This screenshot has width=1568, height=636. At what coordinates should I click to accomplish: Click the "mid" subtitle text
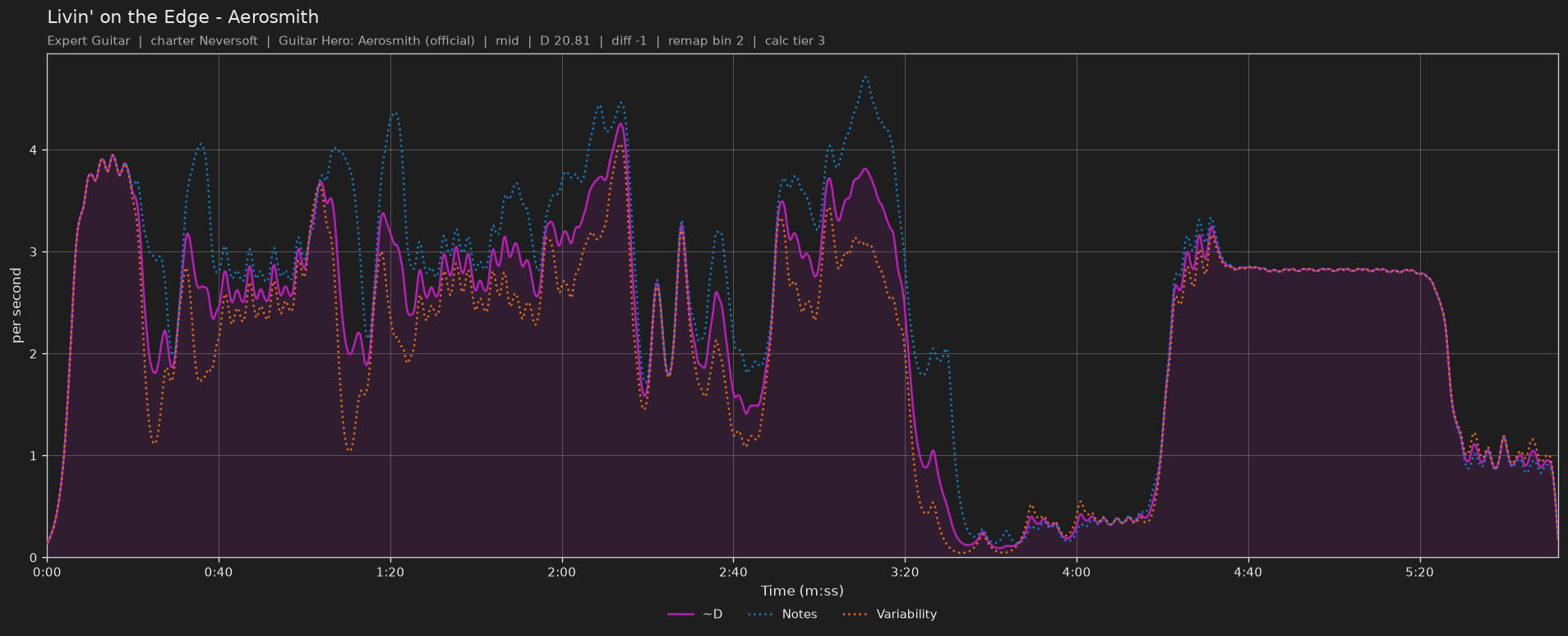pyautogui.click(x=507, y=40)
